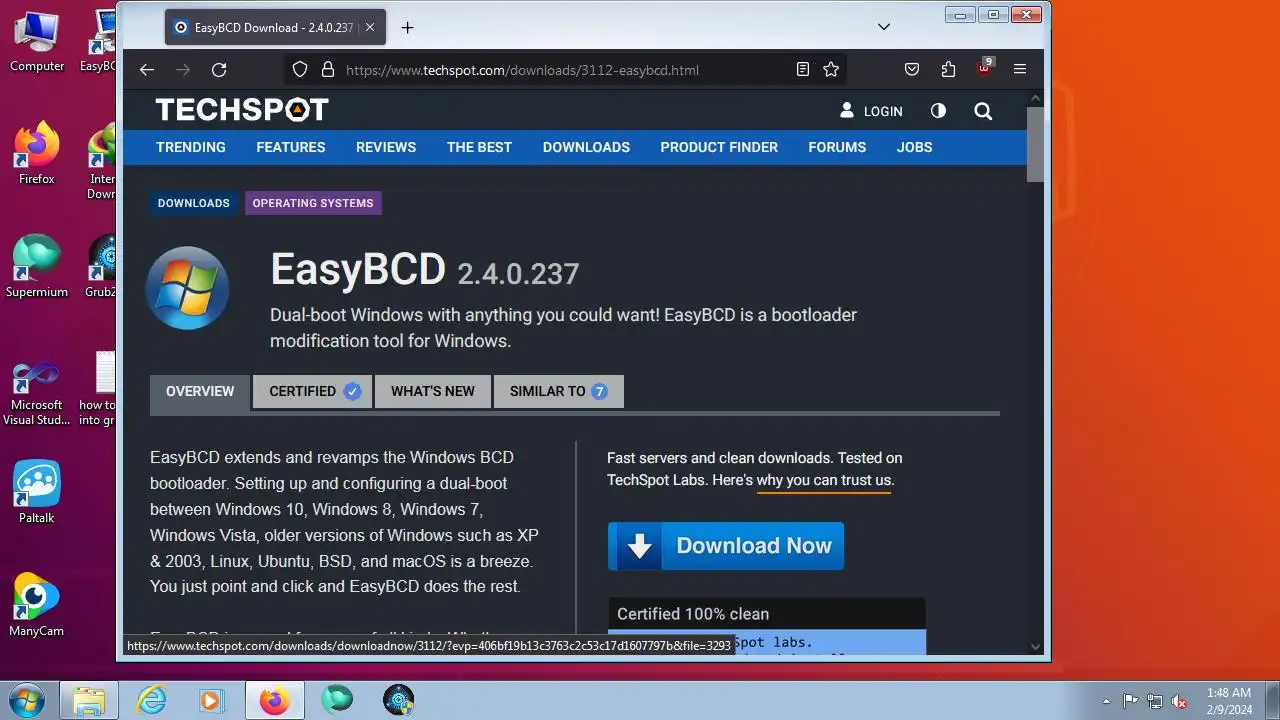This screenshot has width=1280, height=720.
Task: Open the REVIEWS nav item
Action: pos(386,147)
